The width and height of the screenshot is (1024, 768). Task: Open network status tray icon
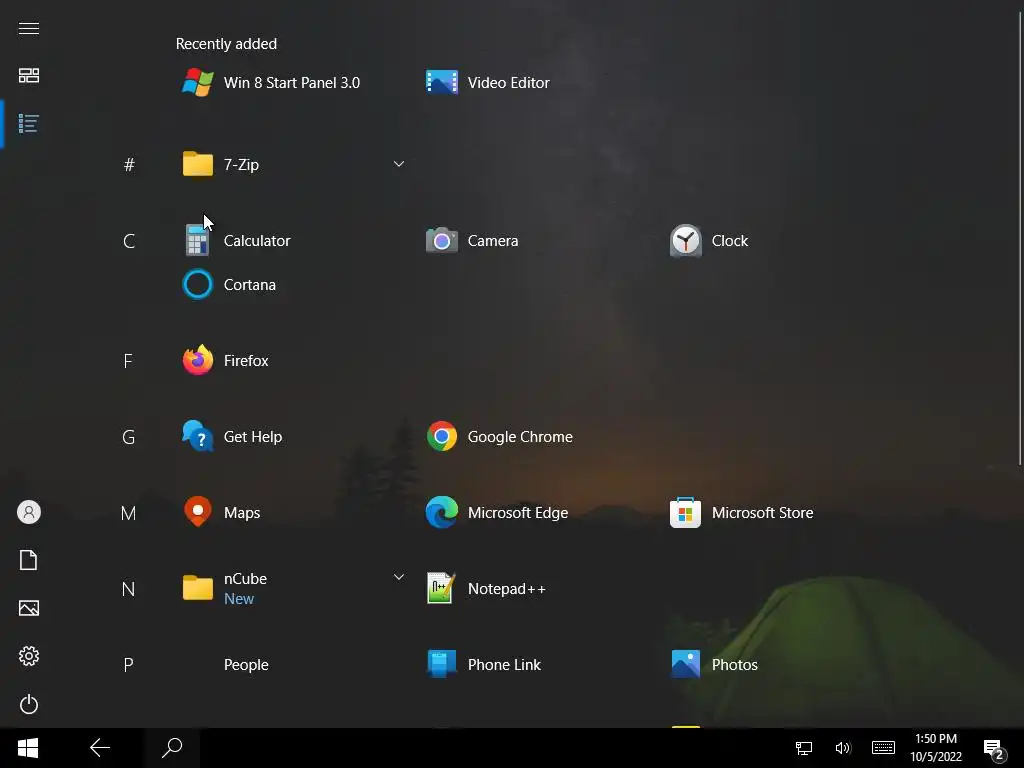pos(803,748)
